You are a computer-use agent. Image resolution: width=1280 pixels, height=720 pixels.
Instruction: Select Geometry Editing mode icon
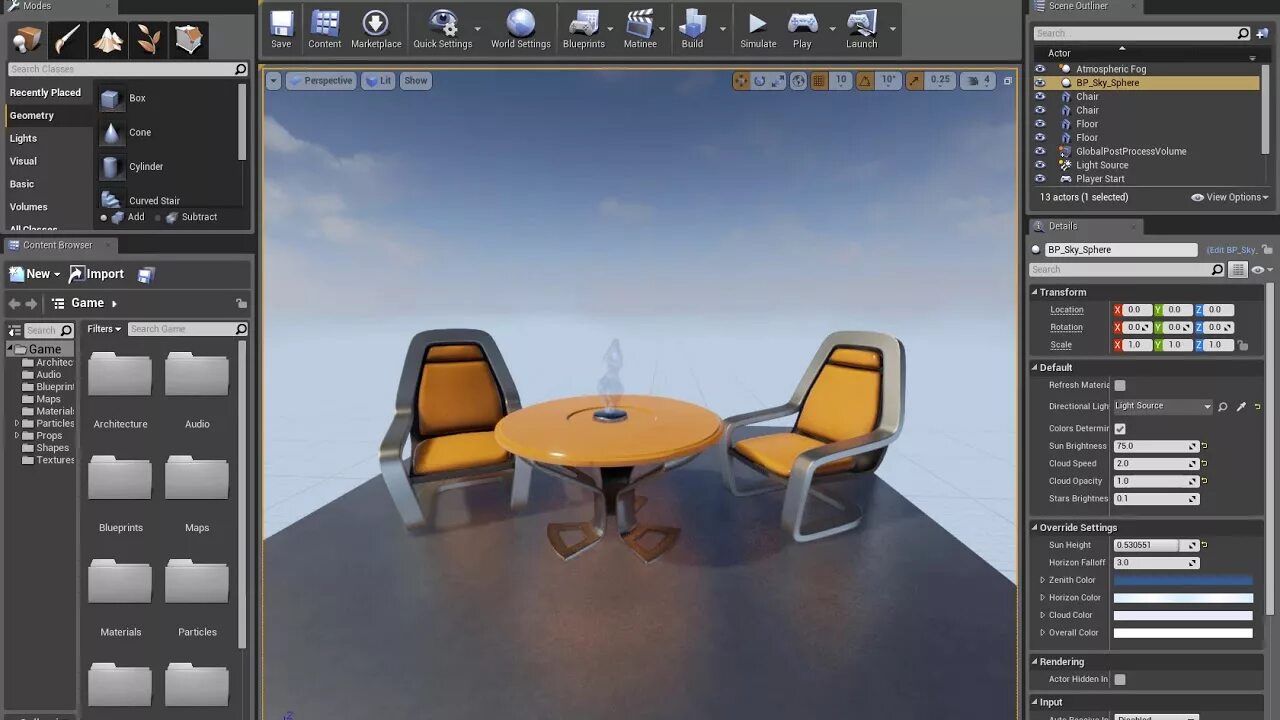pos(189,40)
